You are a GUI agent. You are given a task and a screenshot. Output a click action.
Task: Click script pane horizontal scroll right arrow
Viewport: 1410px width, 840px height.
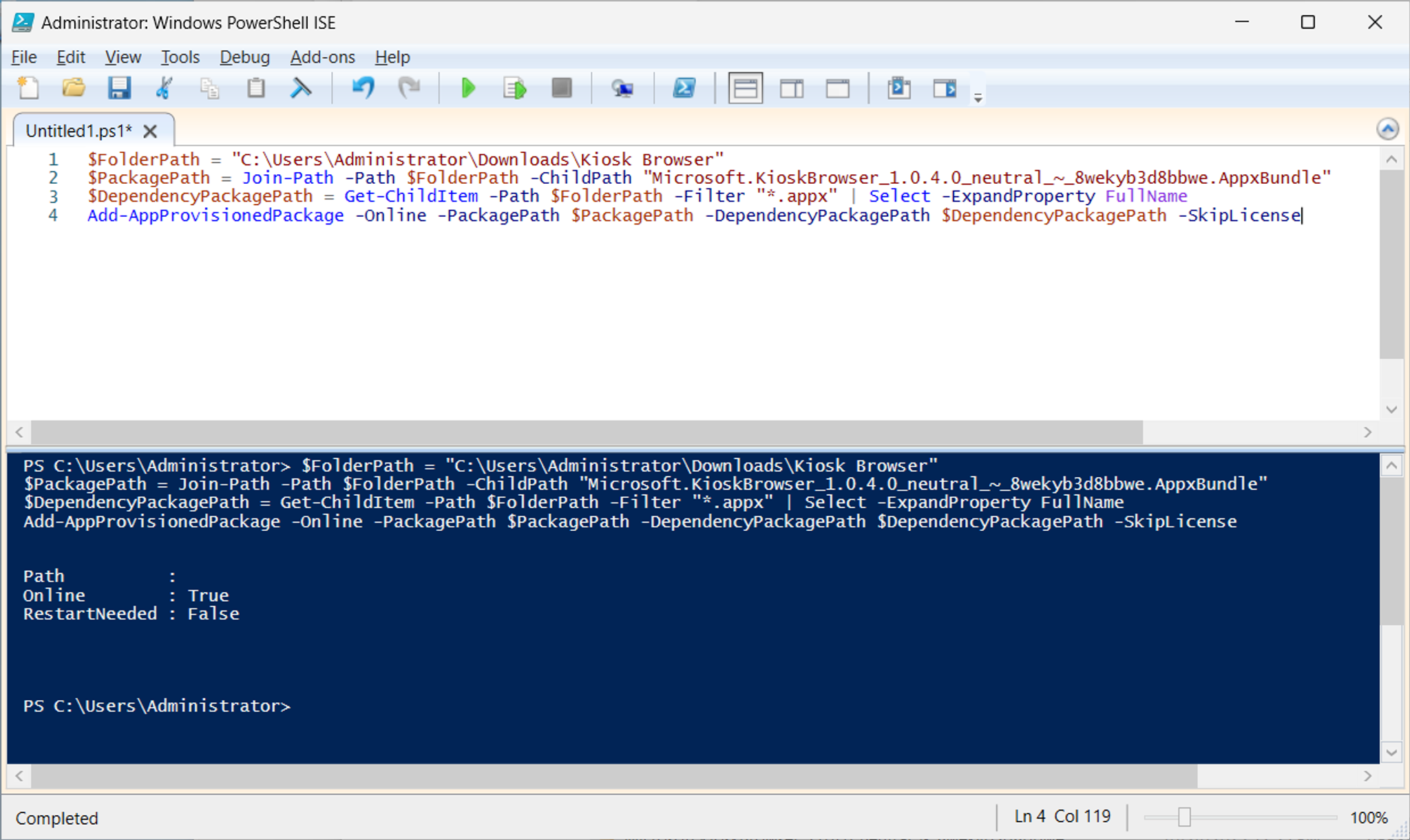tap(1367, 432)
